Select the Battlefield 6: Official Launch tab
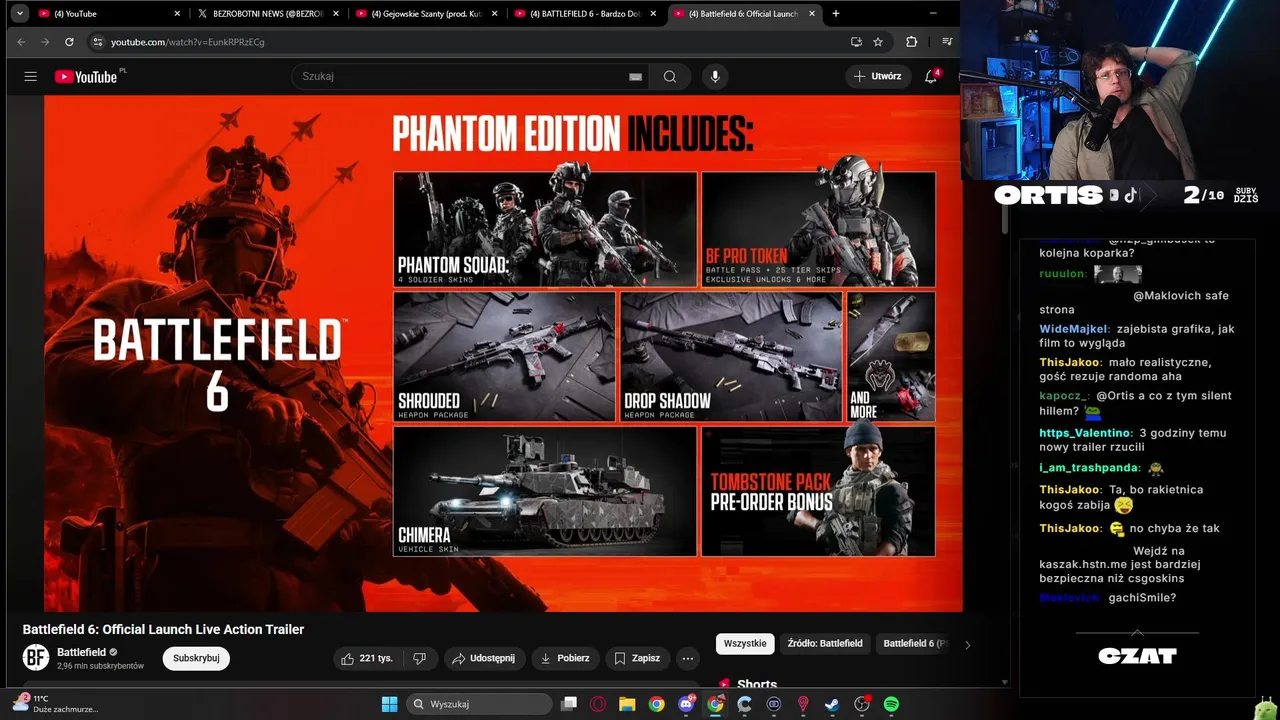Image resolution: width=1280 pixels, height=720 pixels. click(x=745, y=14)
